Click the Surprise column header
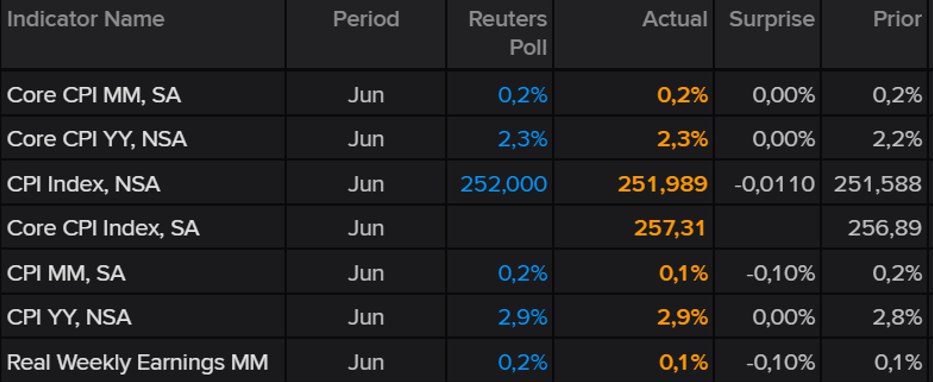This screenshot has width=933, height=382. coord(772,20)
